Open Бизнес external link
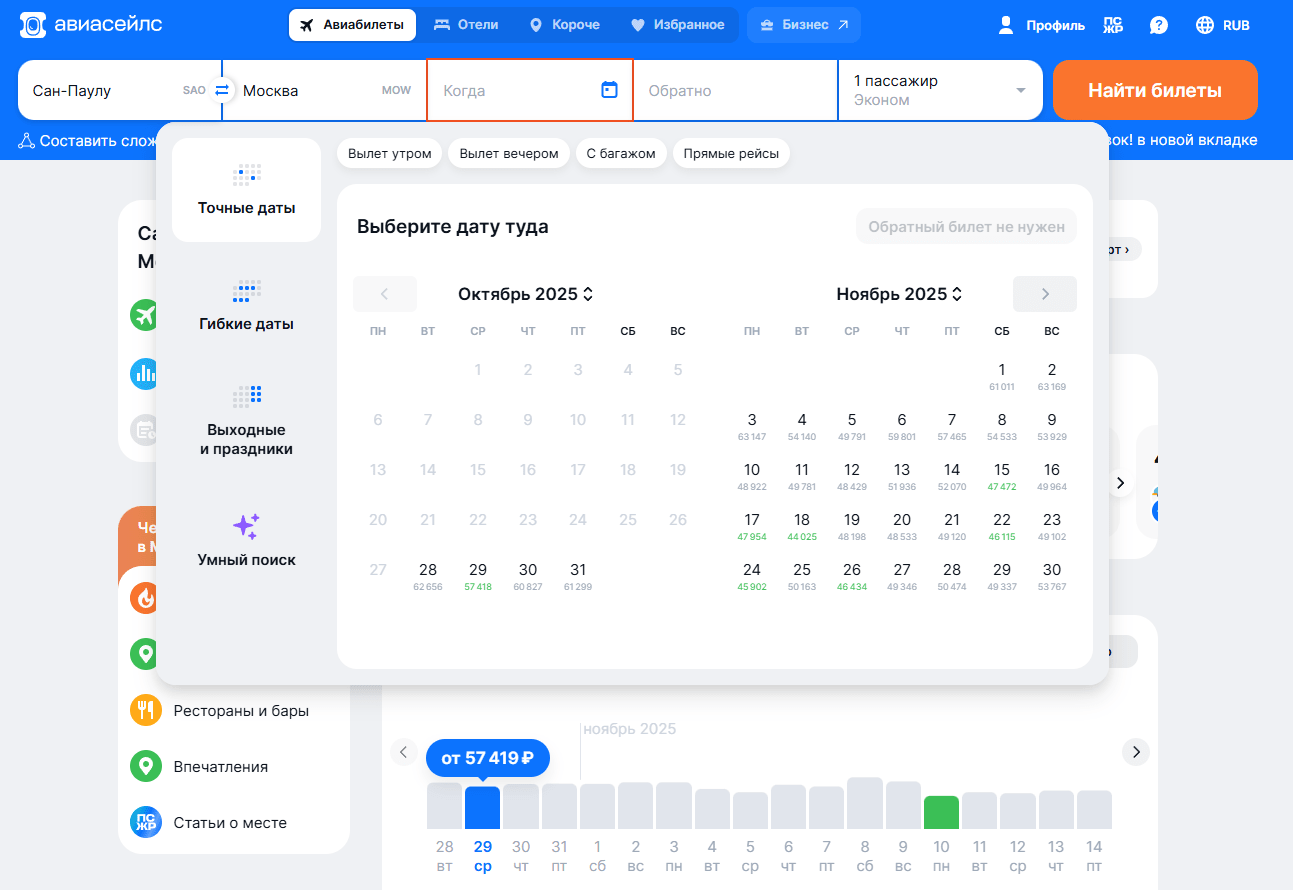1293x890 pixels. [x=804, y=25]
